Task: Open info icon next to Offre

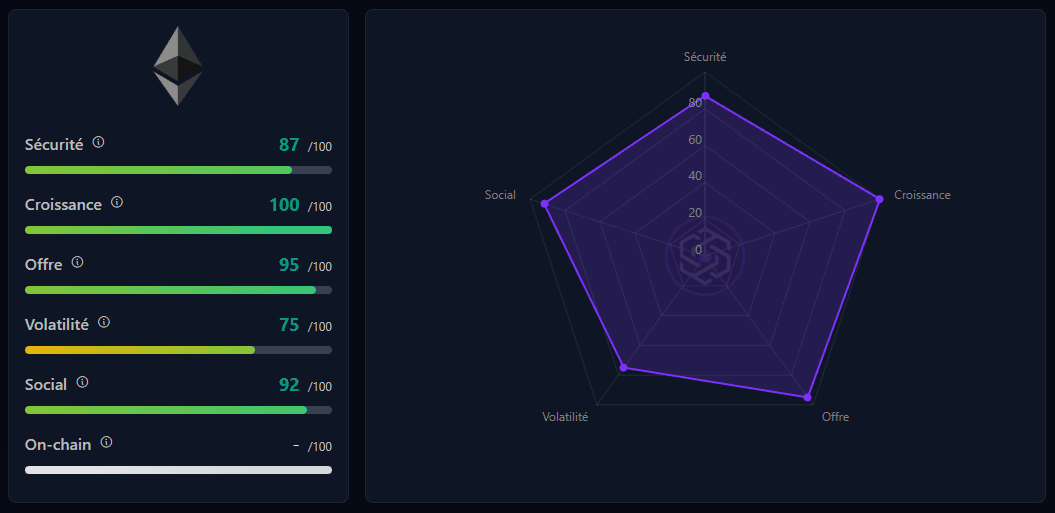Action: point(77,262)
